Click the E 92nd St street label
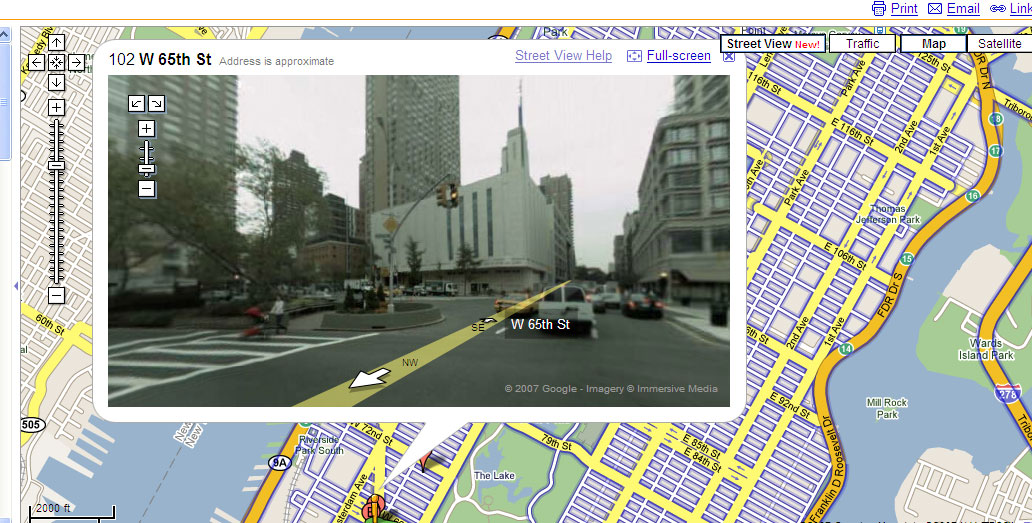The width and height of the screenshot is (1032, 523). coord(790,404)
